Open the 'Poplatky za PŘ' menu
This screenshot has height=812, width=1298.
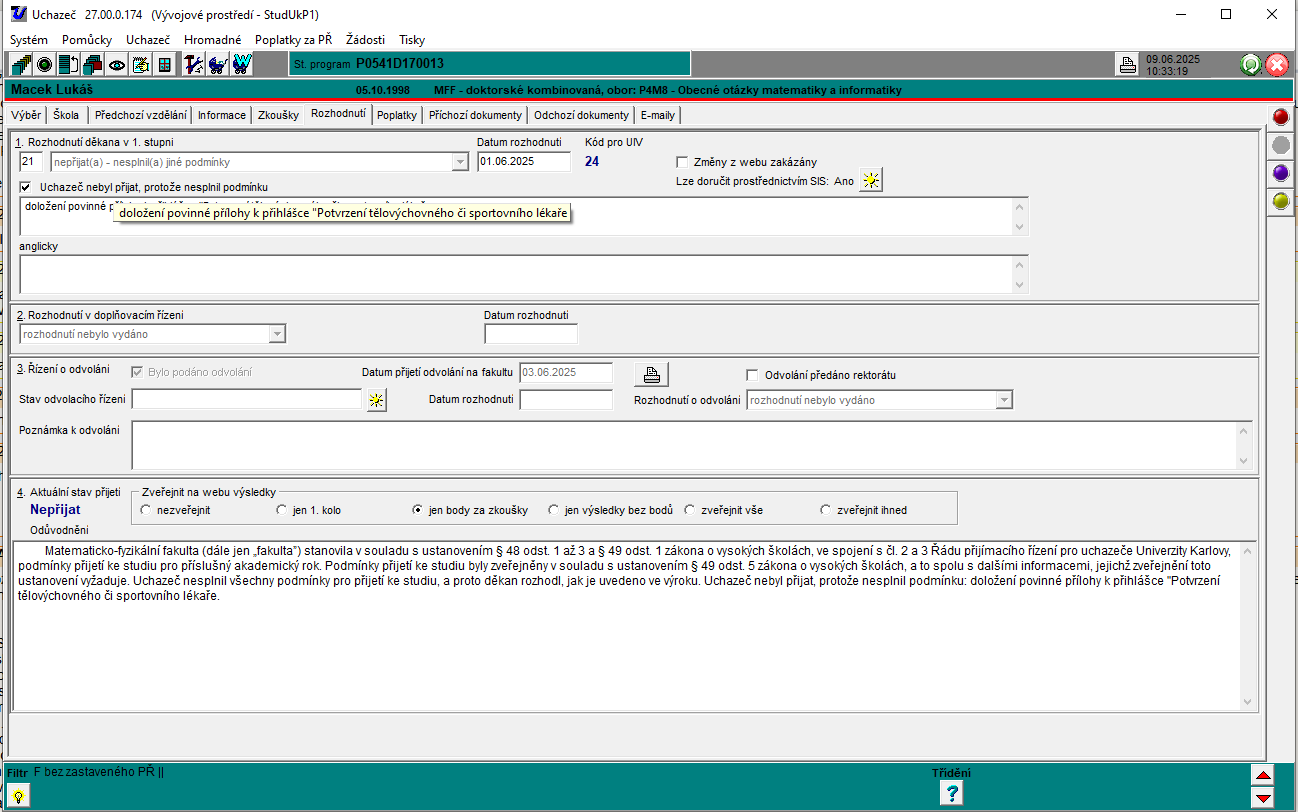(293, 40)
